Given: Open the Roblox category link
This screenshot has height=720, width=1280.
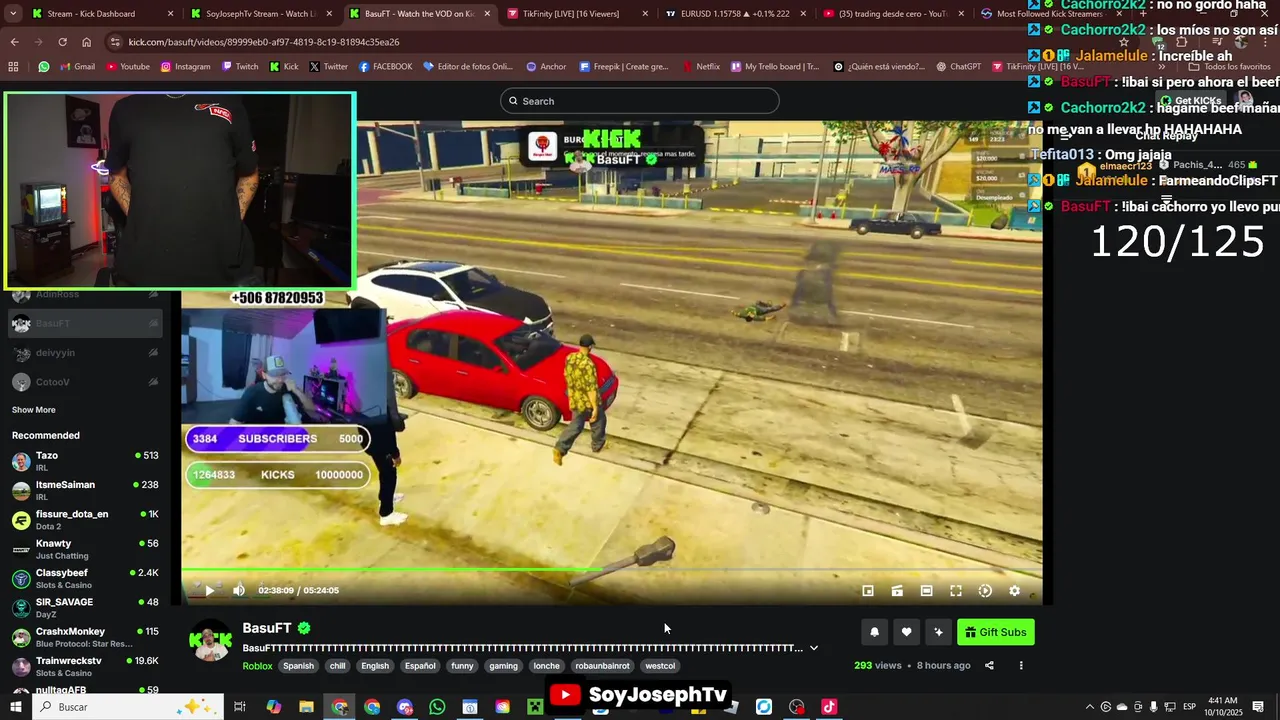Looking at the screenshot, I should point(257,666).
